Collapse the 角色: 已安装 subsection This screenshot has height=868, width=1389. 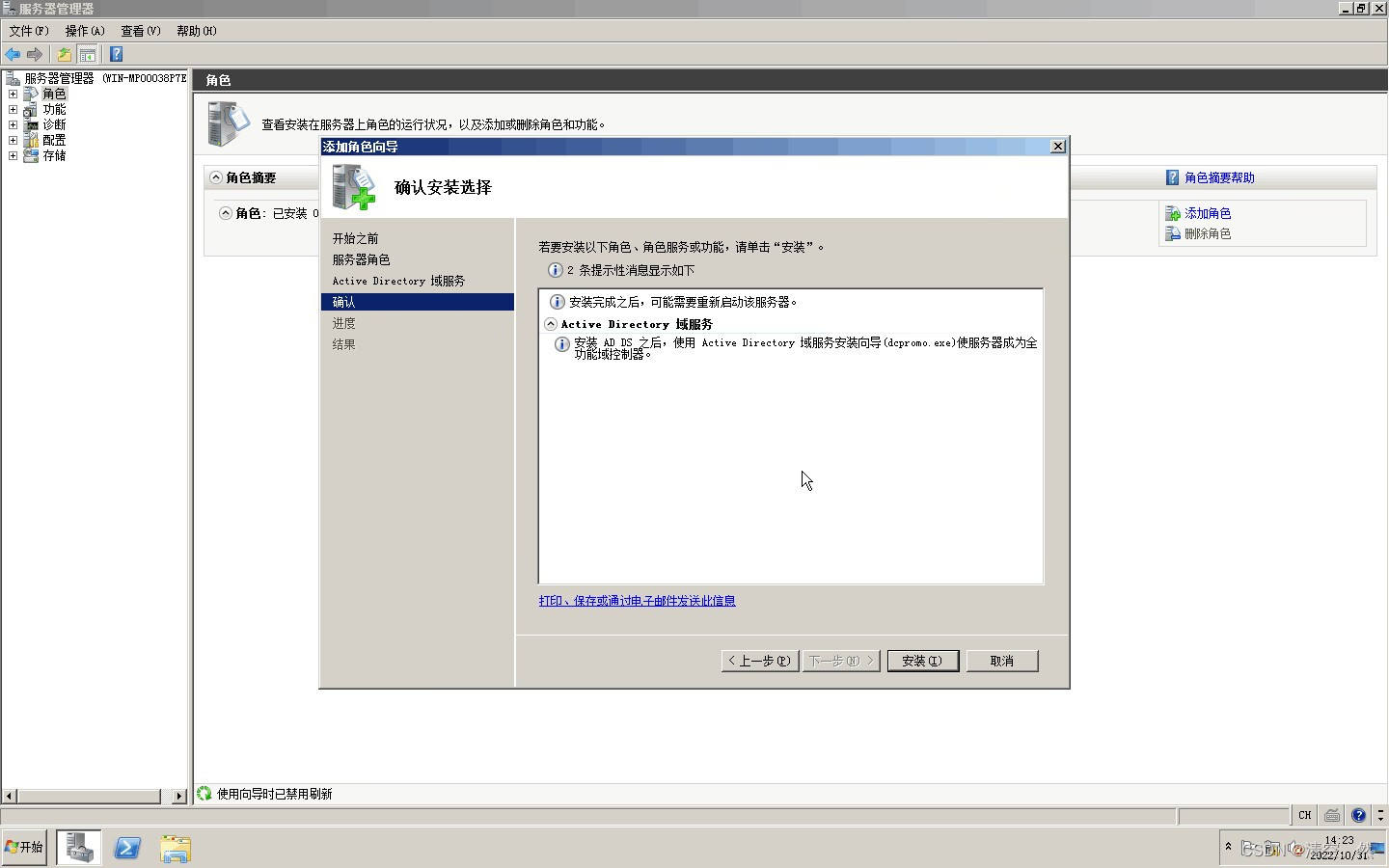[x=226, y=213]
